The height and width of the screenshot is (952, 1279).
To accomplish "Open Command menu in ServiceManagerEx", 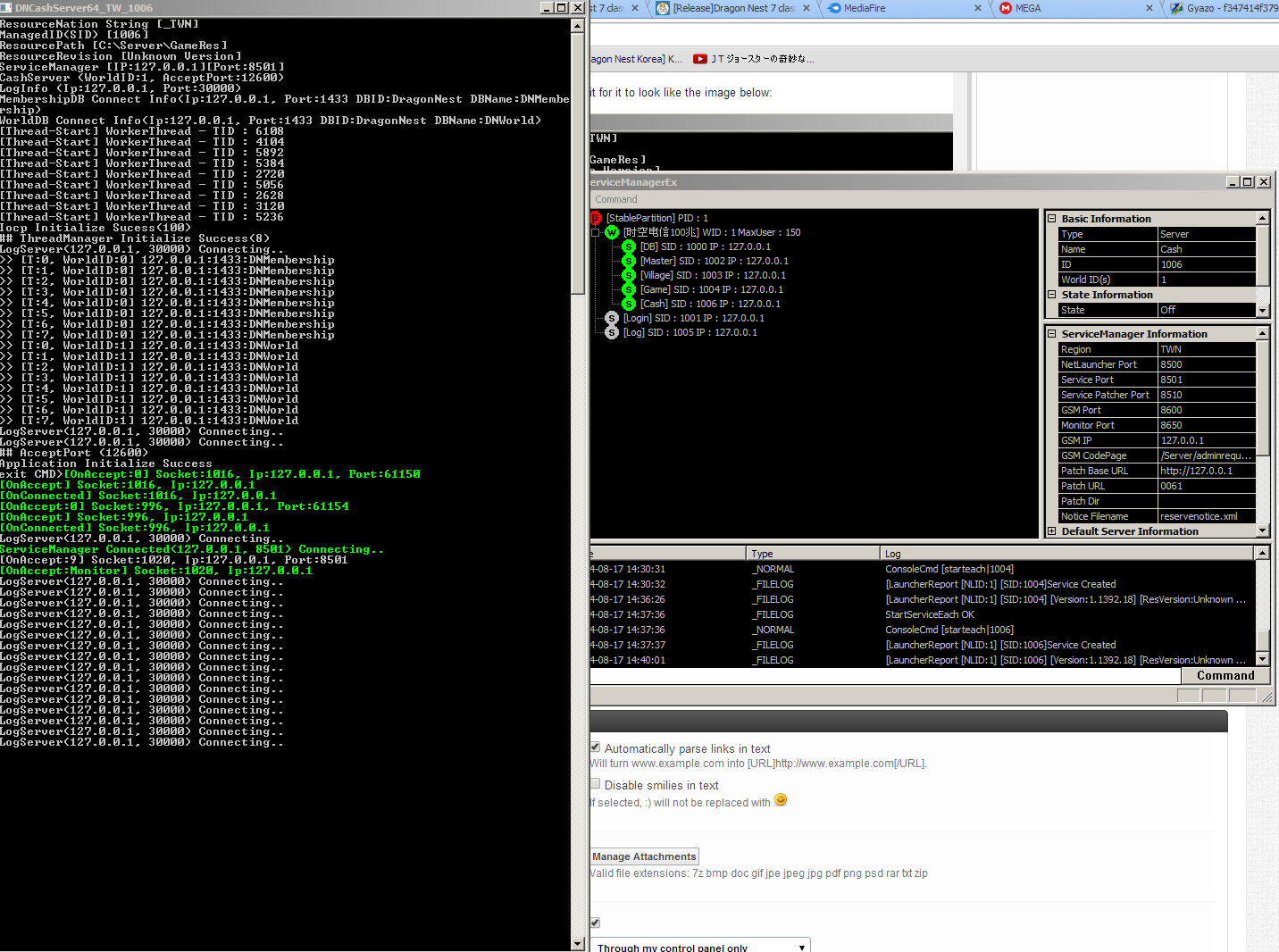I will pyautogui.click(x=616, y=199).
